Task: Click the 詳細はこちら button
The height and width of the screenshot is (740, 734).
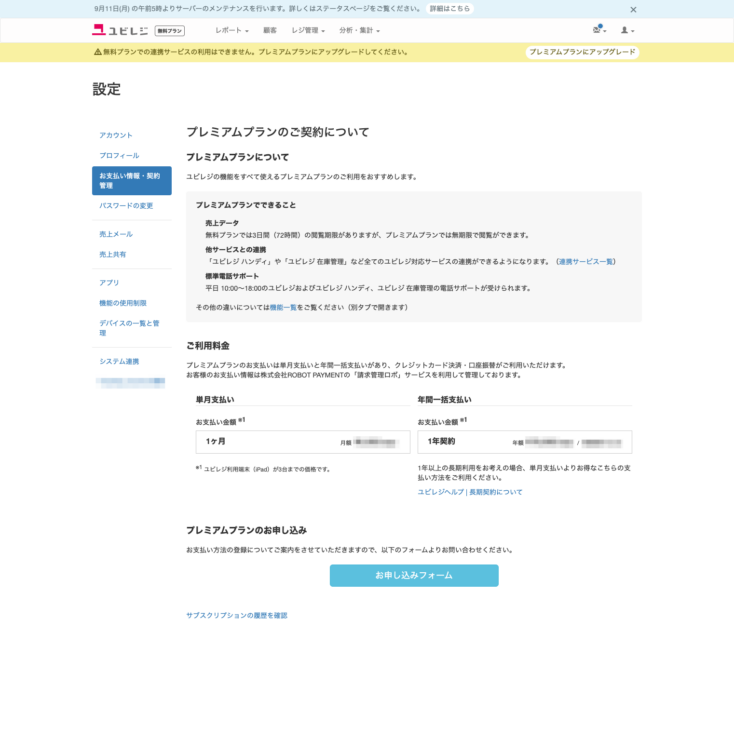Action: [x=449, y=9]
